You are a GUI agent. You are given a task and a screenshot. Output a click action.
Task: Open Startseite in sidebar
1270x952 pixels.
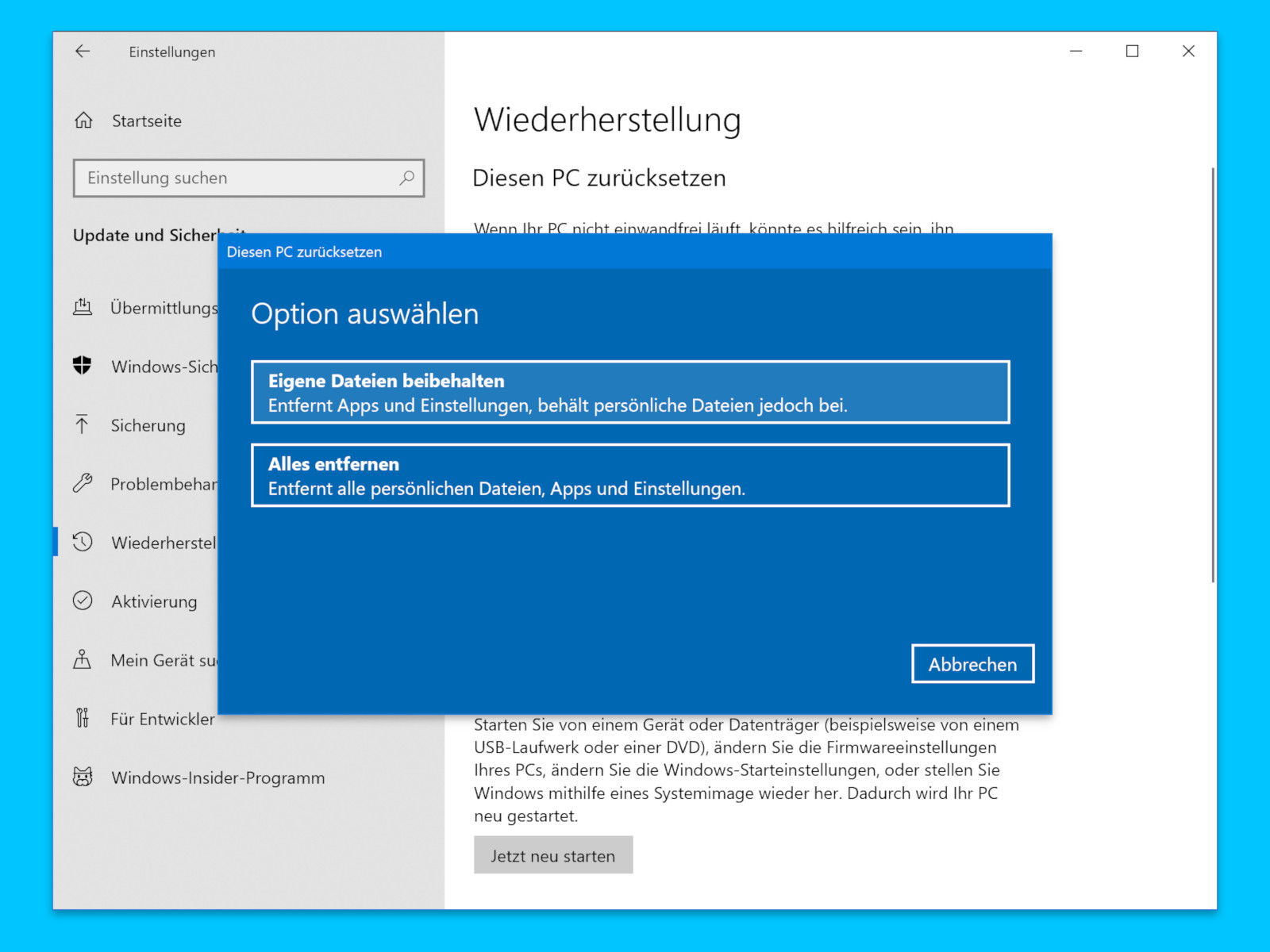[147, 121]
